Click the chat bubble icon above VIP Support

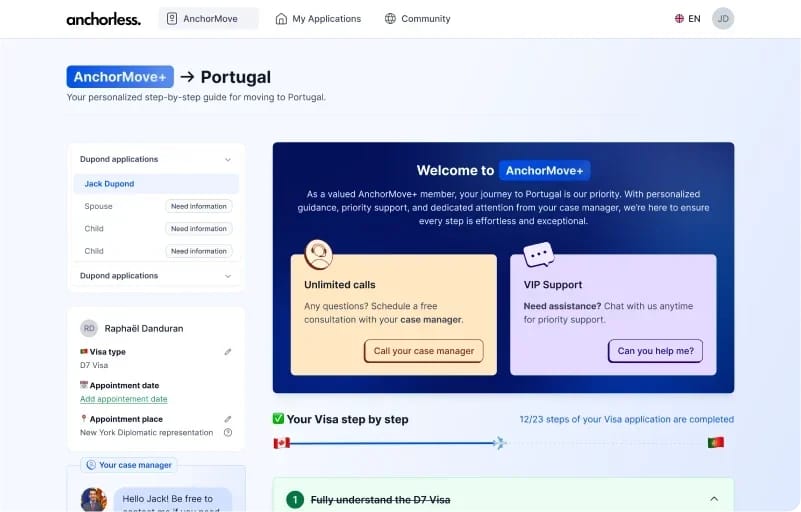pos(539,255)
